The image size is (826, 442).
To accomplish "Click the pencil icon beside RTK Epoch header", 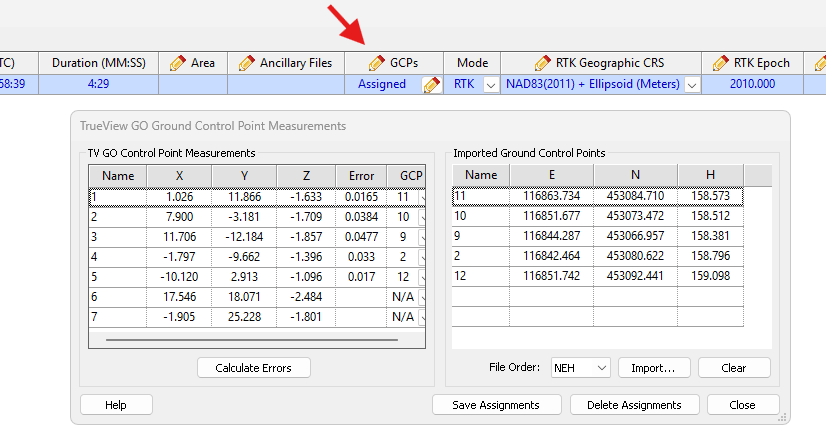I will (x=720, y=63).
